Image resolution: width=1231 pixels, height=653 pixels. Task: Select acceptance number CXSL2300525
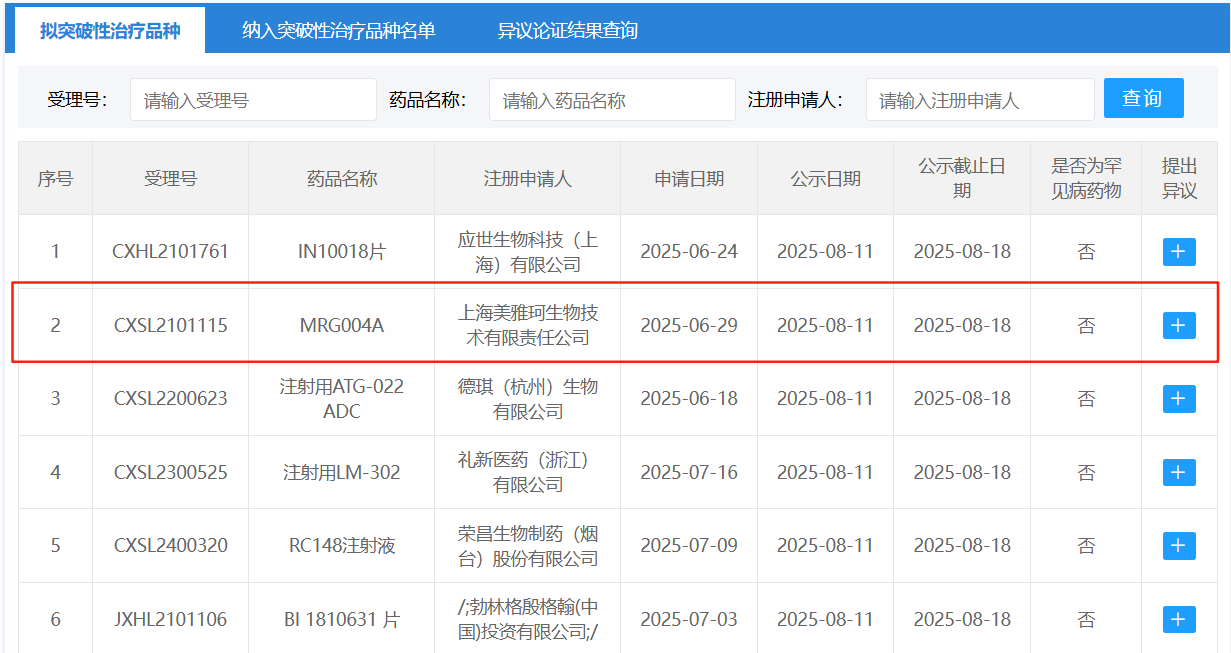[170, 472]
